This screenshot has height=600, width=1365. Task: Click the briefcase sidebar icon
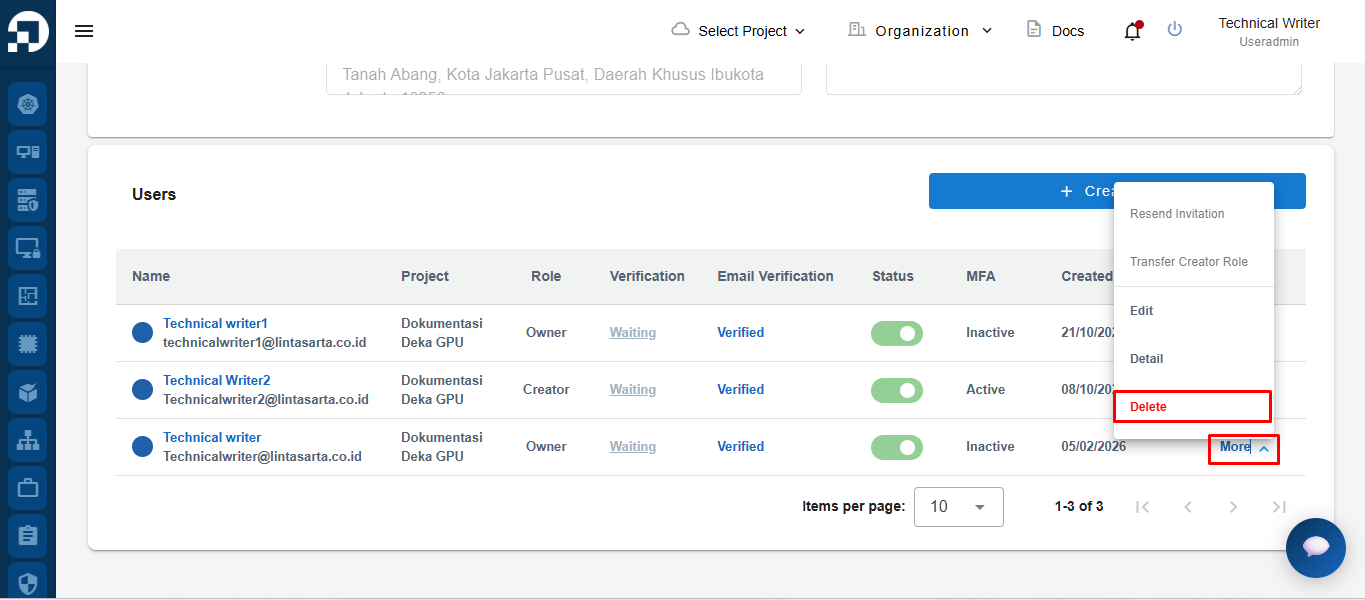tap(28, 488)
